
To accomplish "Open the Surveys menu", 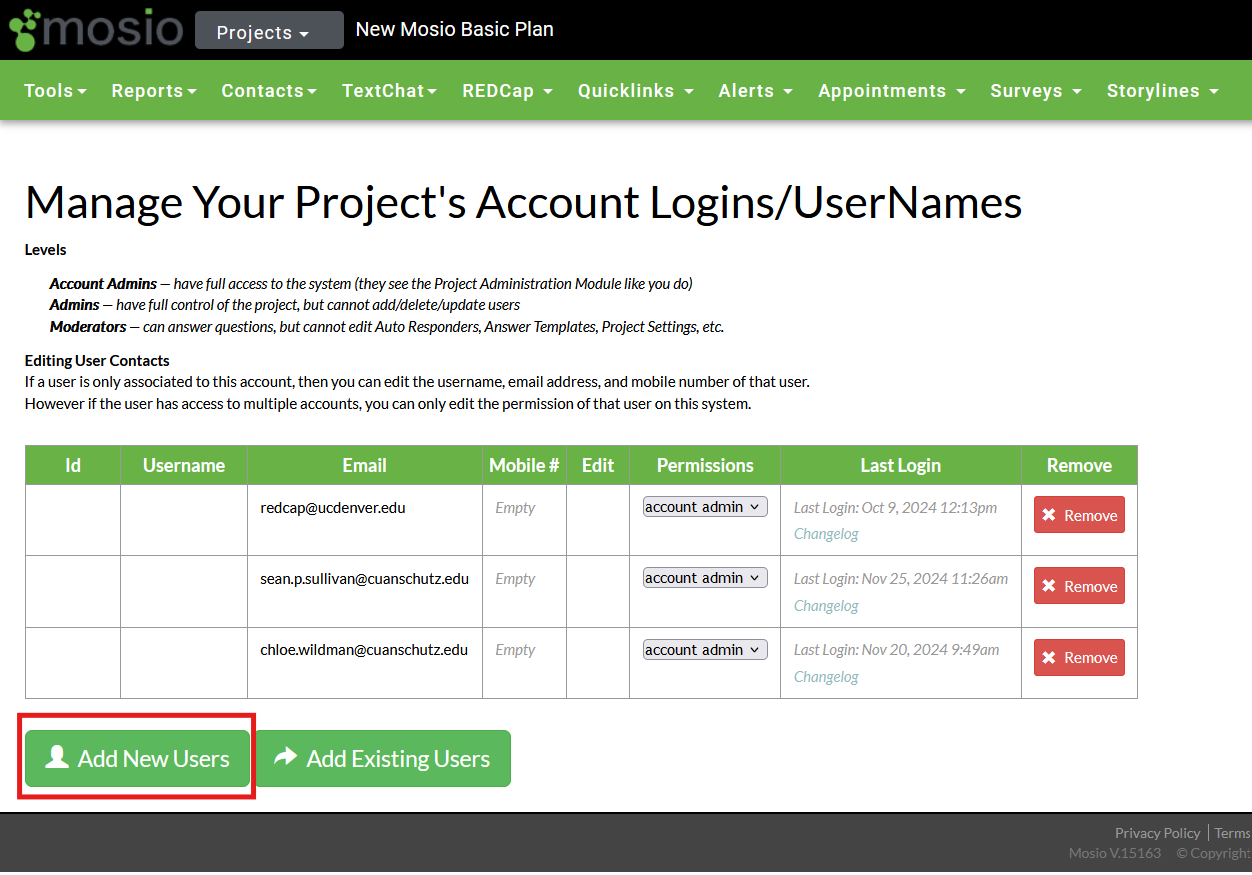I will tap(1036, 91).
